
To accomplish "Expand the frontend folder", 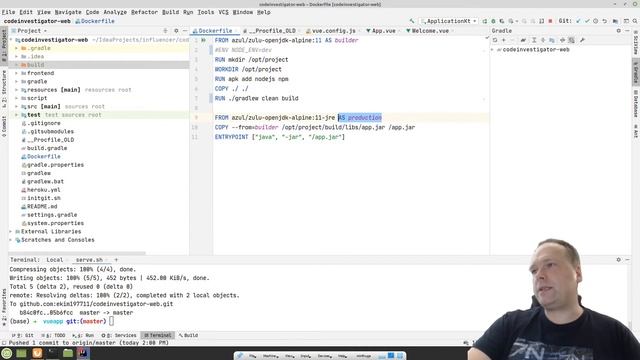I will coord(17,73).
